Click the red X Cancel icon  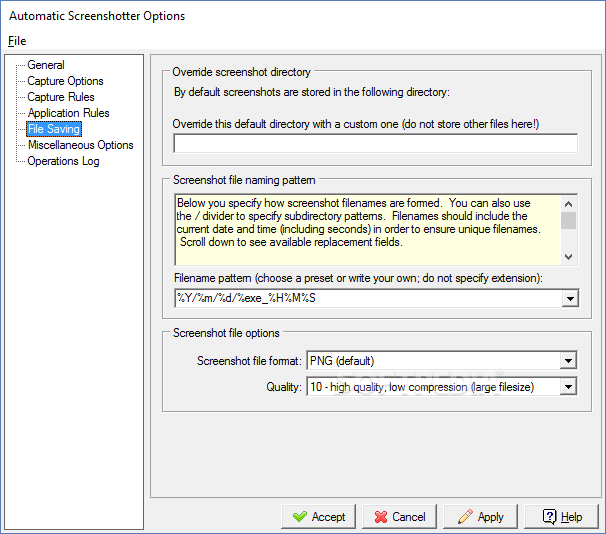(x=381, y=517)
